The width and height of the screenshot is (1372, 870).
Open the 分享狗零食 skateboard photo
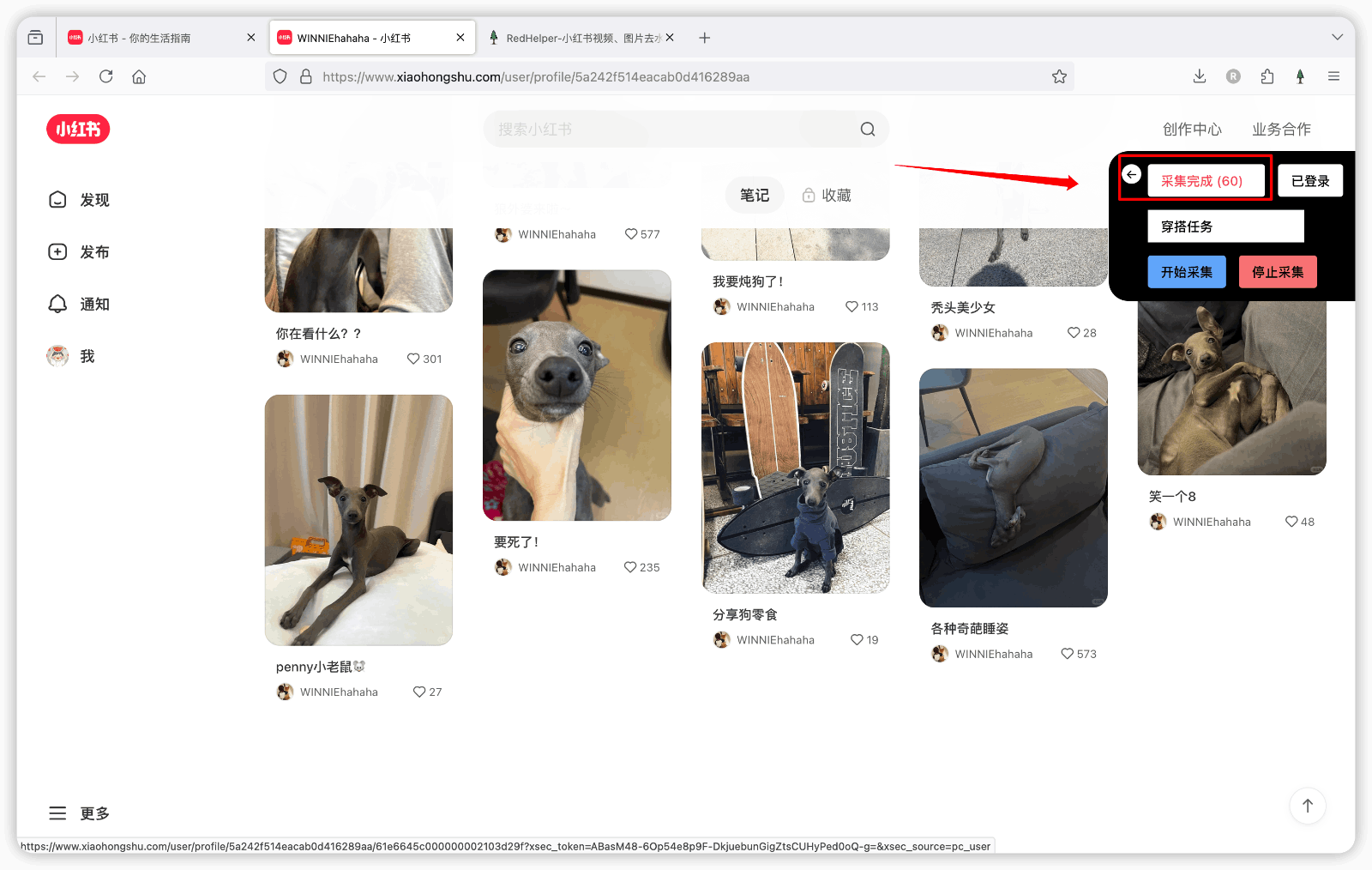coord(796,468)
